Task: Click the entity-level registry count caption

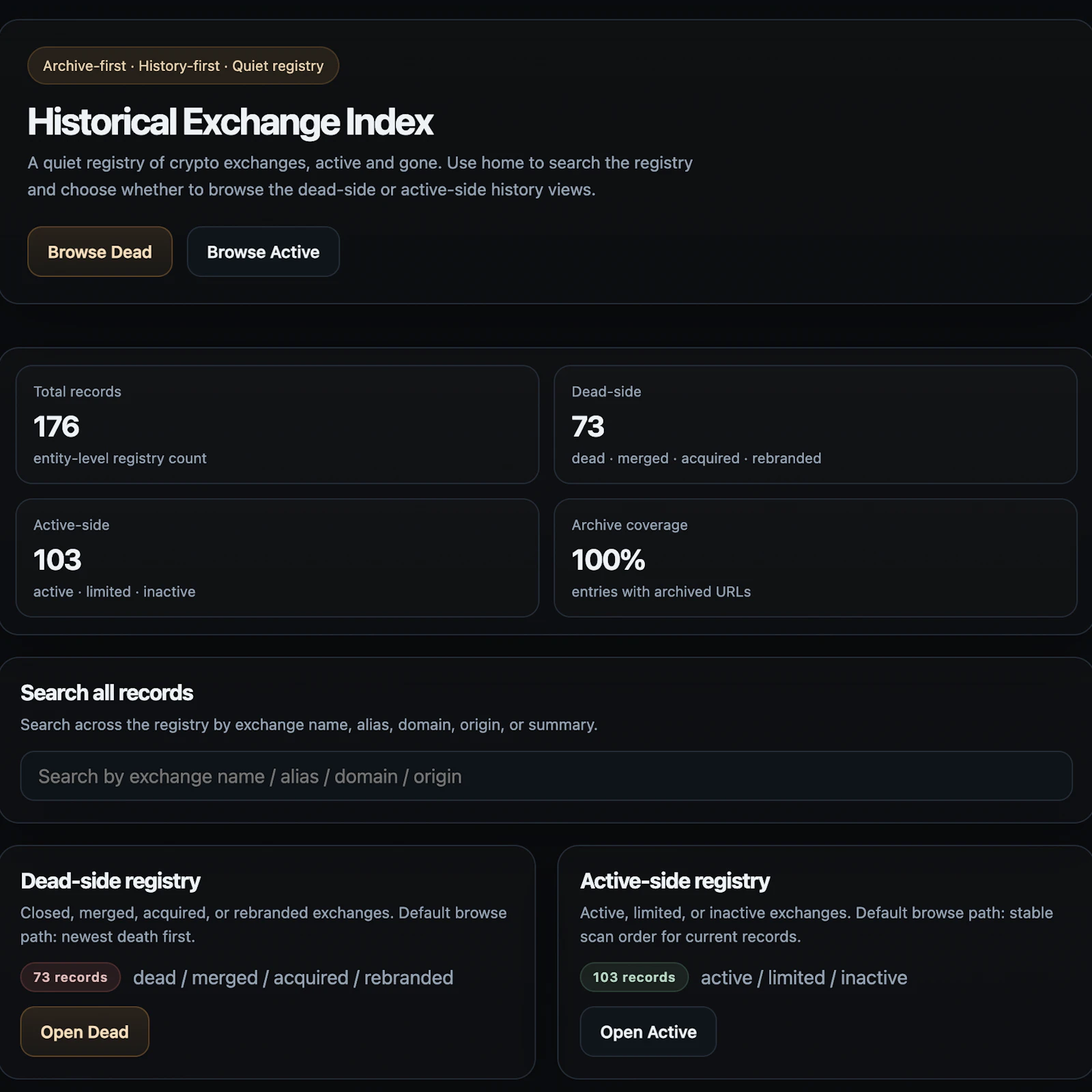Action: pos(119,458)
